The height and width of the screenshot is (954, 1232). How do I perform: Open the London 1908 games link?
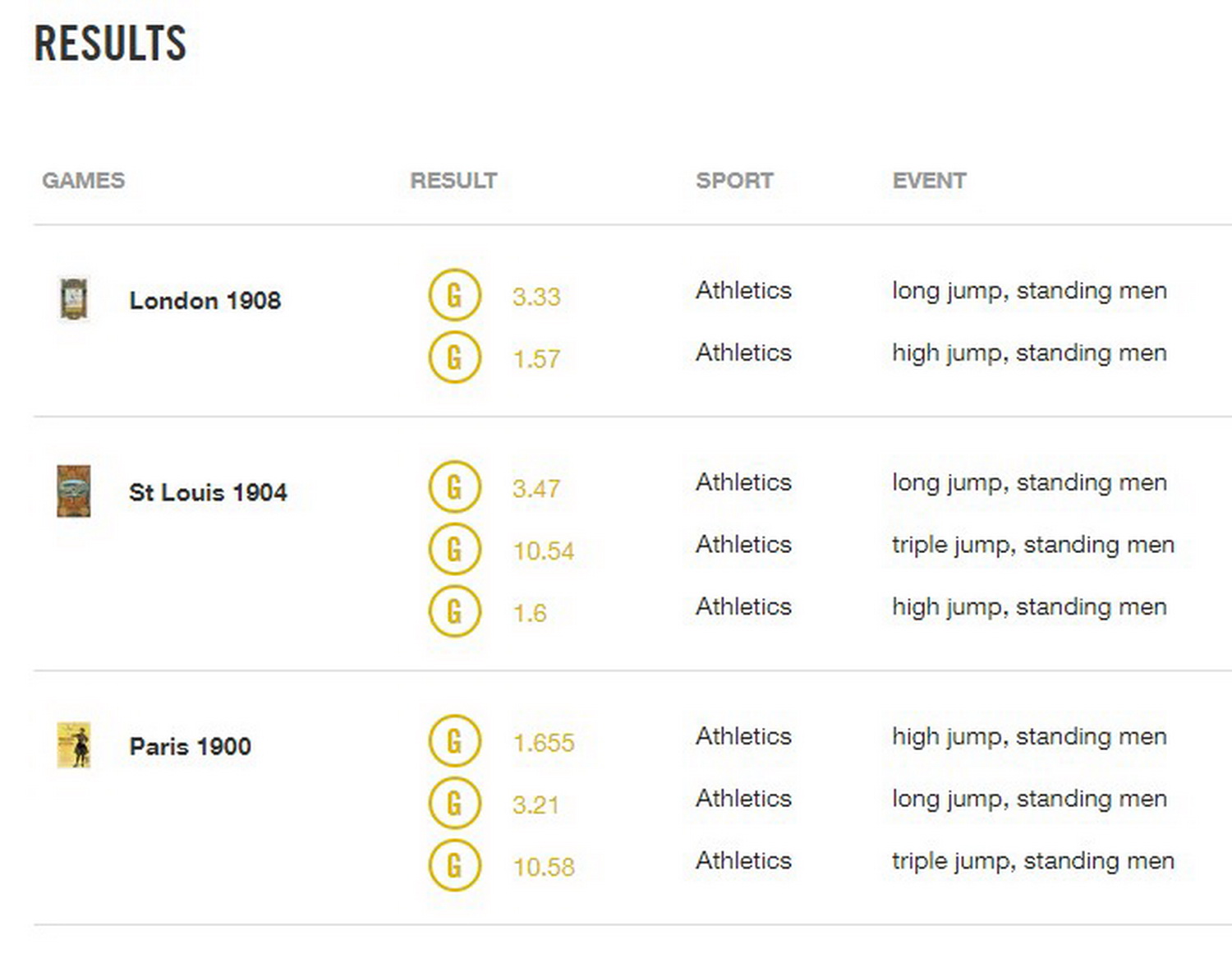(205, 301)
